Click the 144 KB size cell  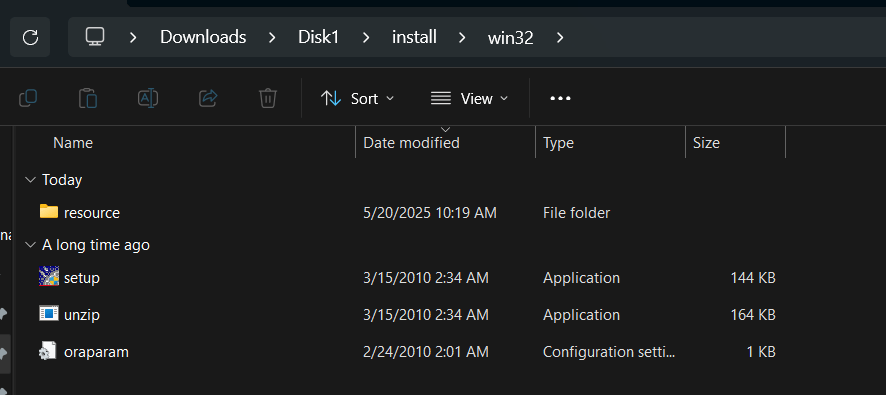[753, 278]
